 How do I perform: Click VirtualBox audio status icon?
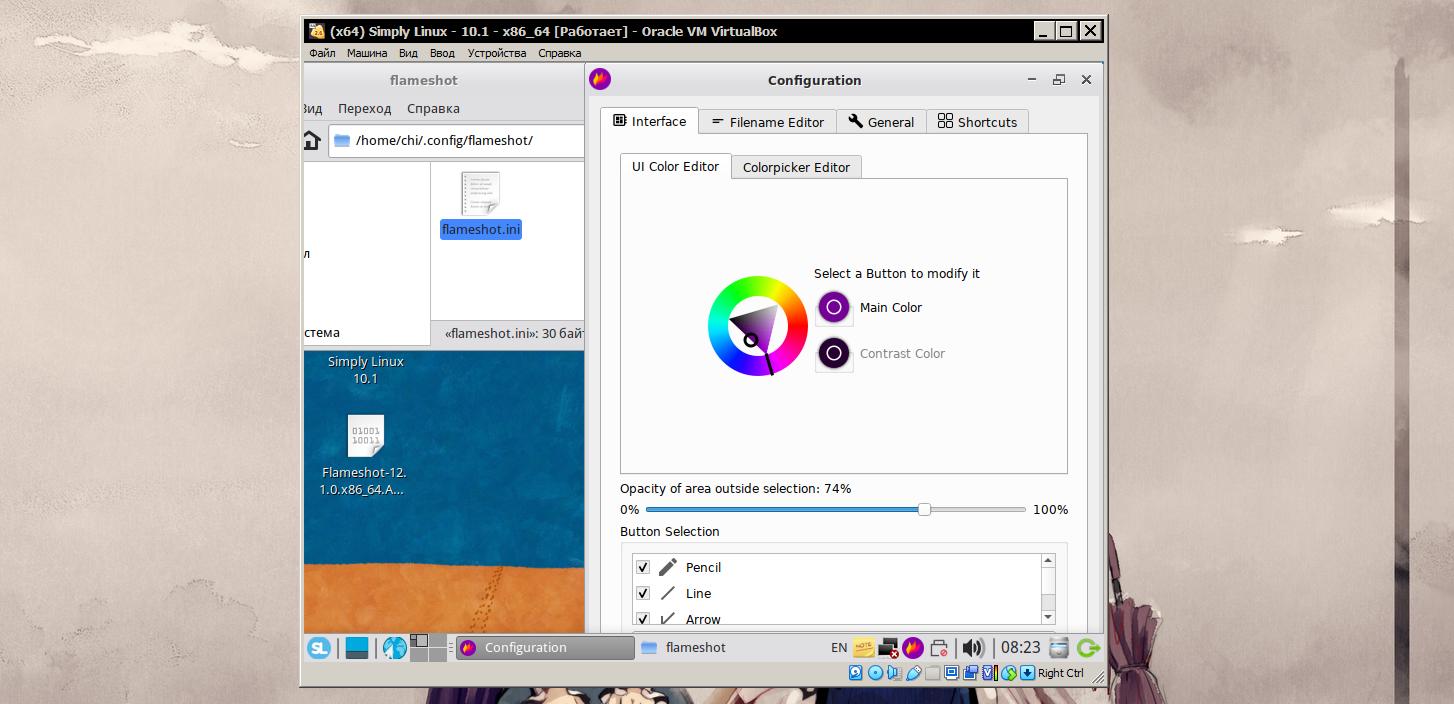tap(894, 673)
